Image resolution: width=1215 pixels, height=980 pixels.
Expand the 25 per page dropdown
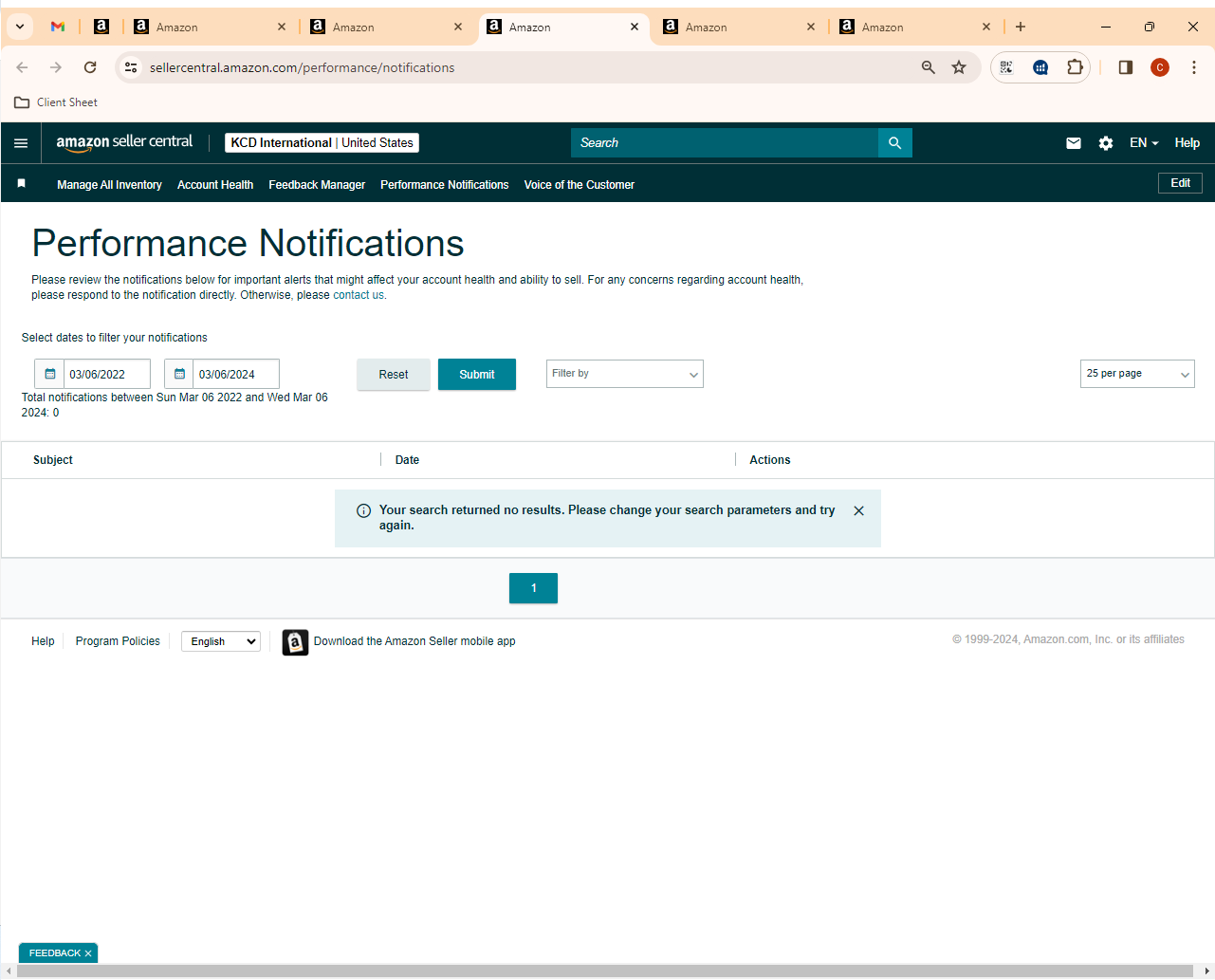pyautogui.click(x=1137, y=374)
